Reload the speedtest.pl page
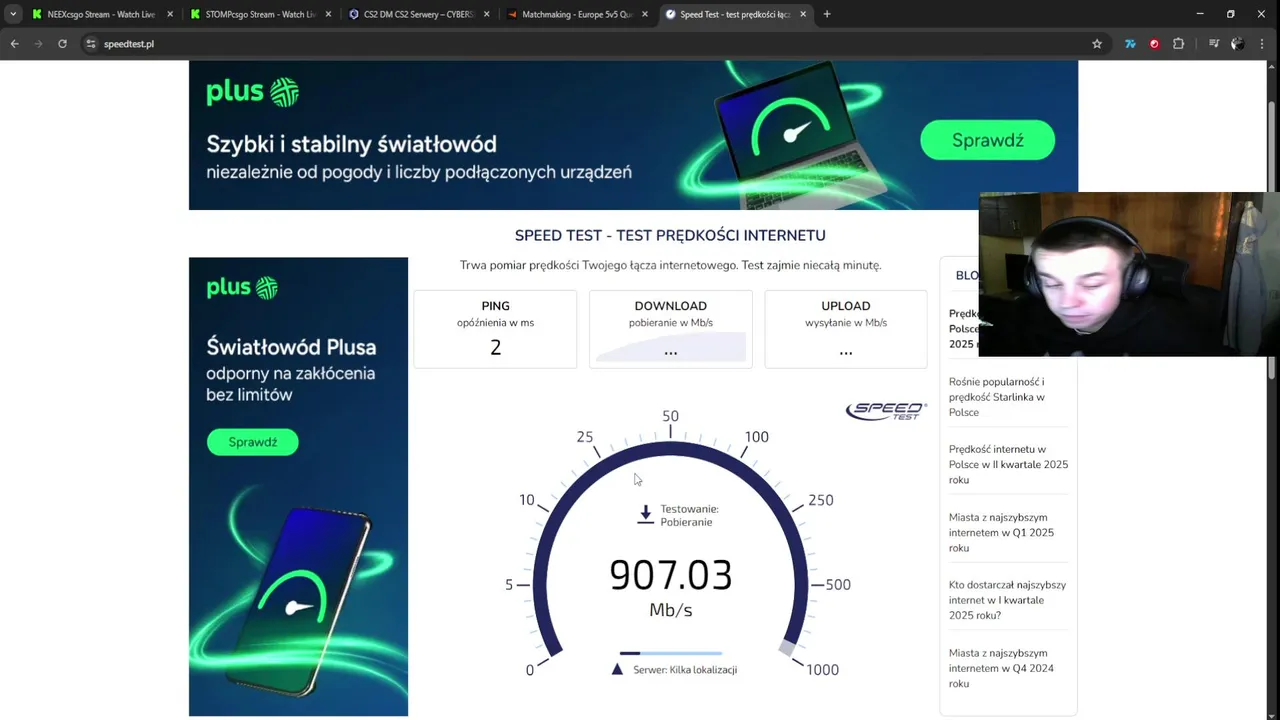This screenshot has height=720, width=1280. coord(62,44)
